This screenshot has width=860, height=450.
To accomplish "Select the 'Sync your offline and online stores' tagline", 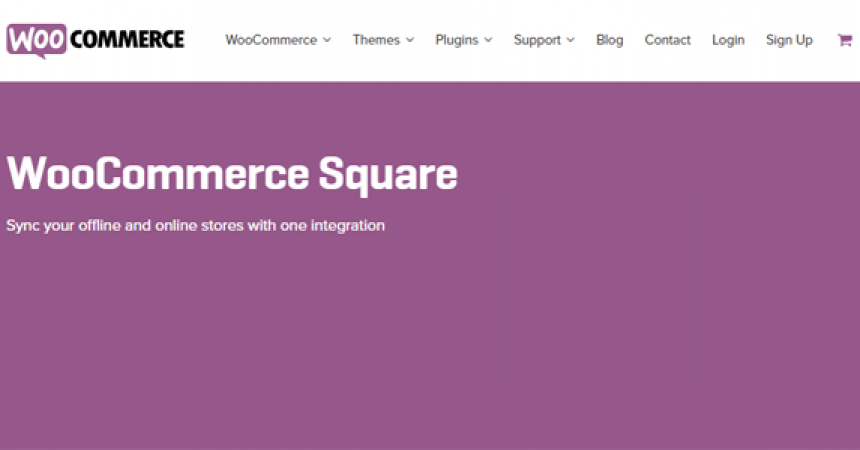I will (195, 226).
